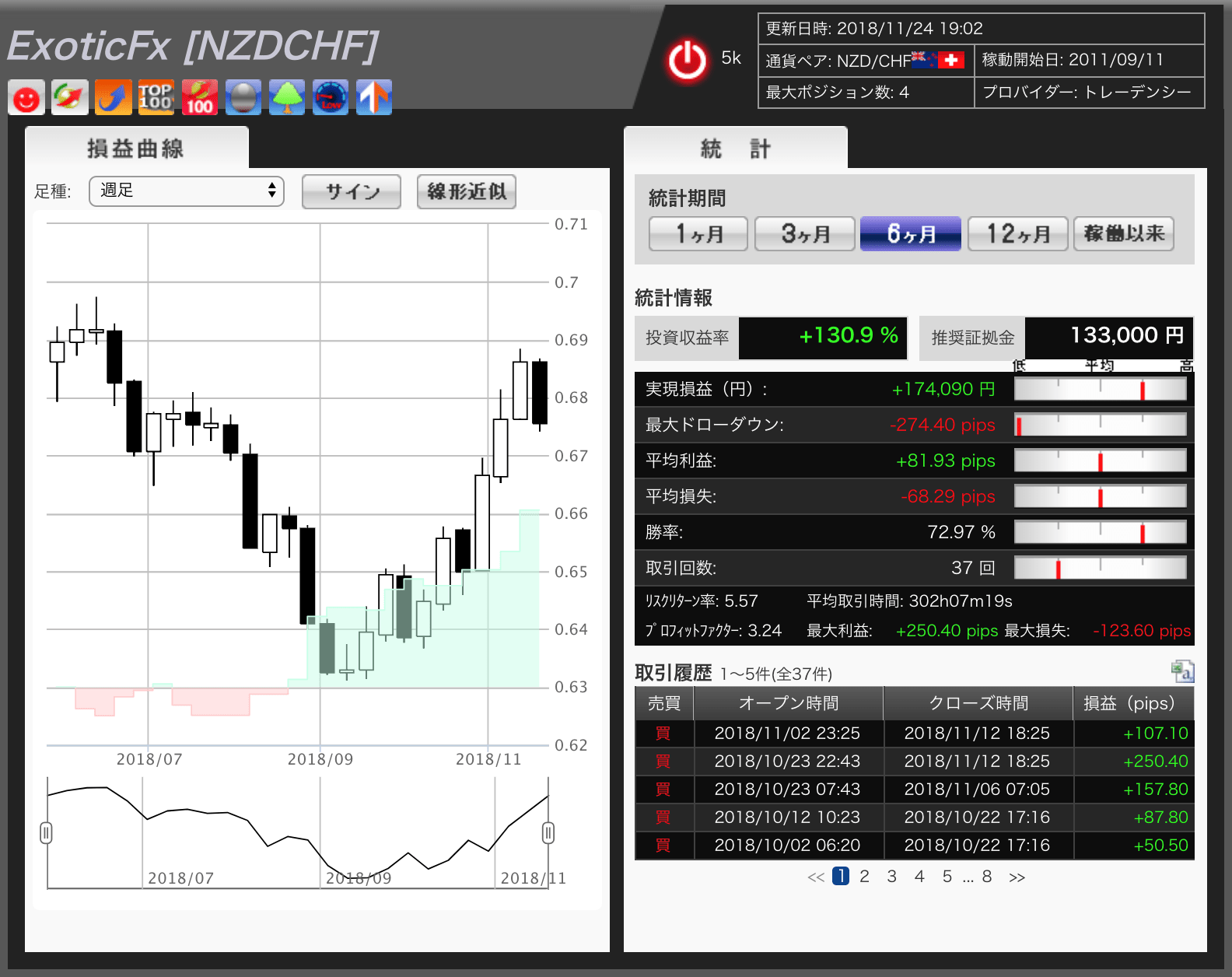
Task: Click the 売買 column header
Action: 664,703
